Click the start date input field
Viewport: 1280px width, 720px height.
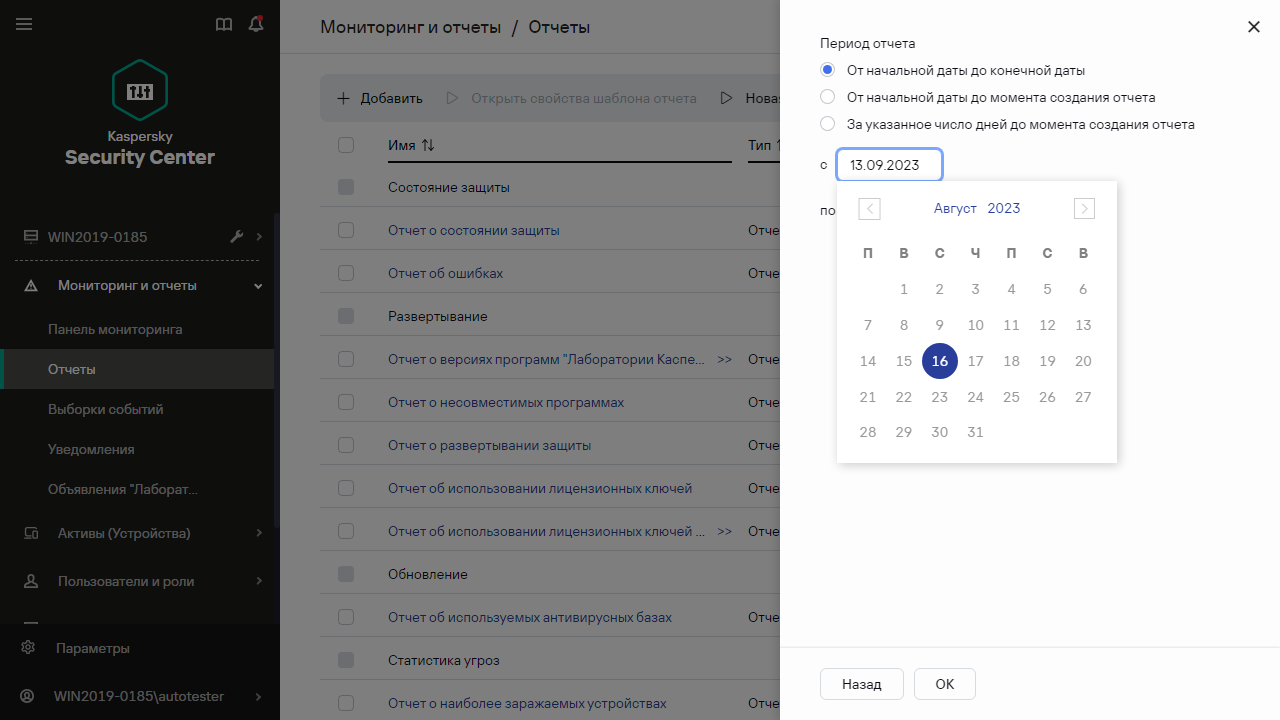point(889,165)
